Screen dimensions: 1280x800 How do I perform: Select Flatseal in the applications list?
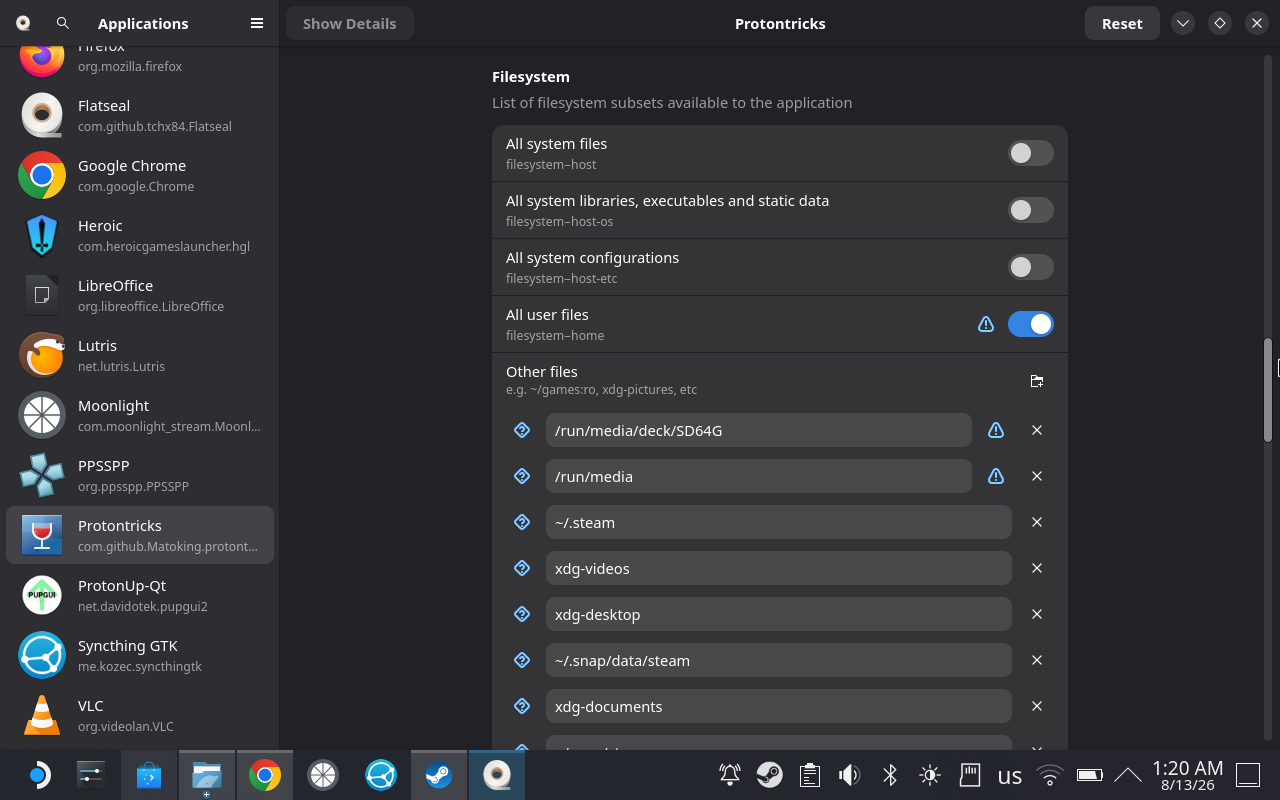click(140, 115)
